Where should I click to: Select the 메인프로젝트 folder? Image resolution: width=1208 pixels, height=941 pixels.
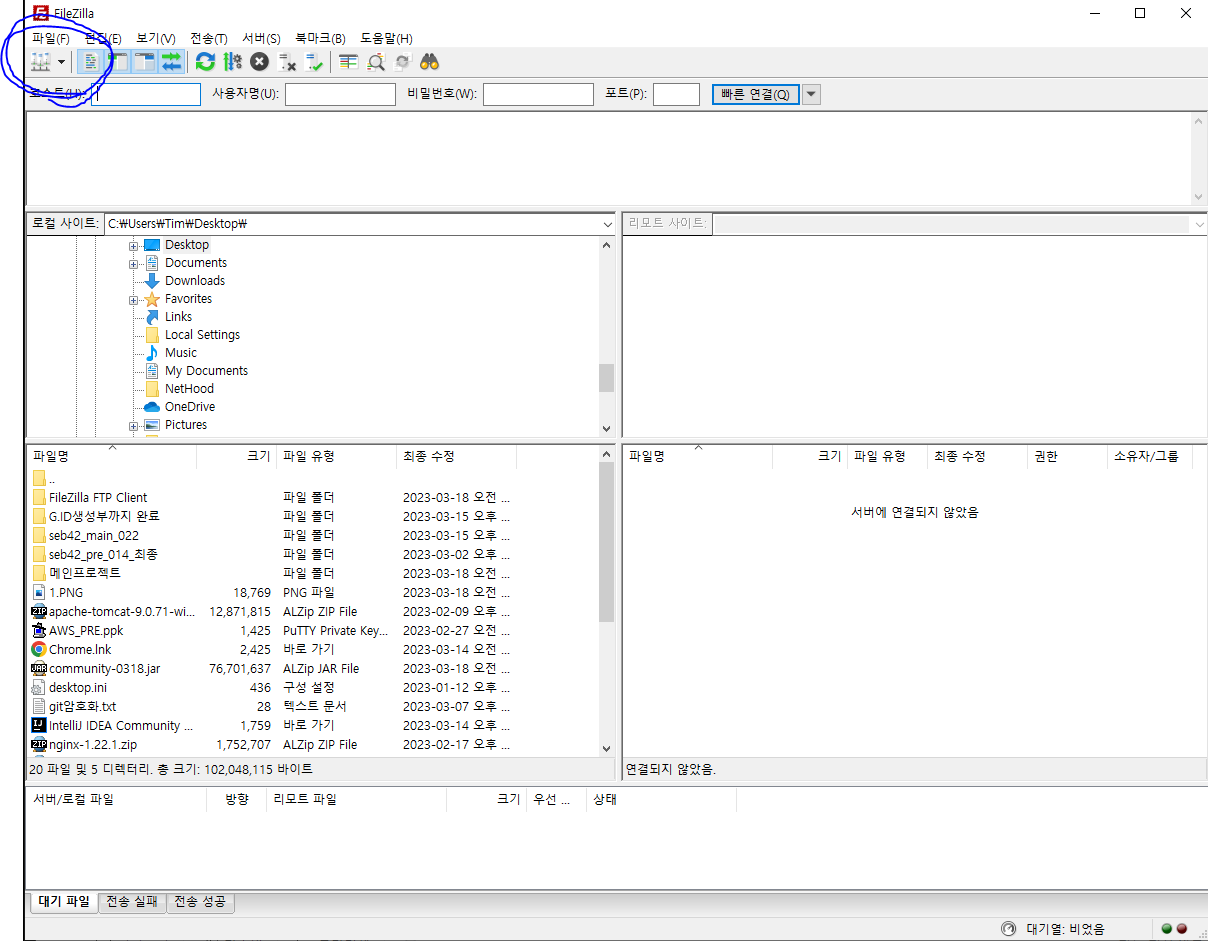coord(85,574)
